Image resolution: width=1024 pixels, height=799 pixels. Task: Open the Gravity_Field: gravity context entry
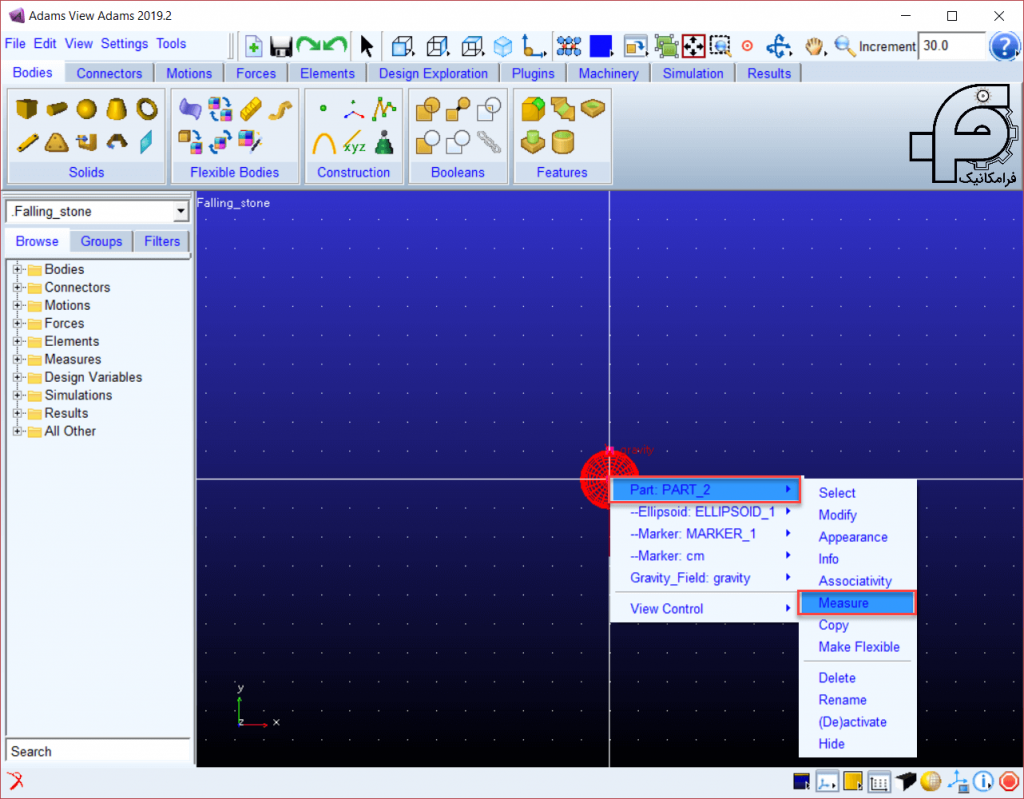[705, 578]
